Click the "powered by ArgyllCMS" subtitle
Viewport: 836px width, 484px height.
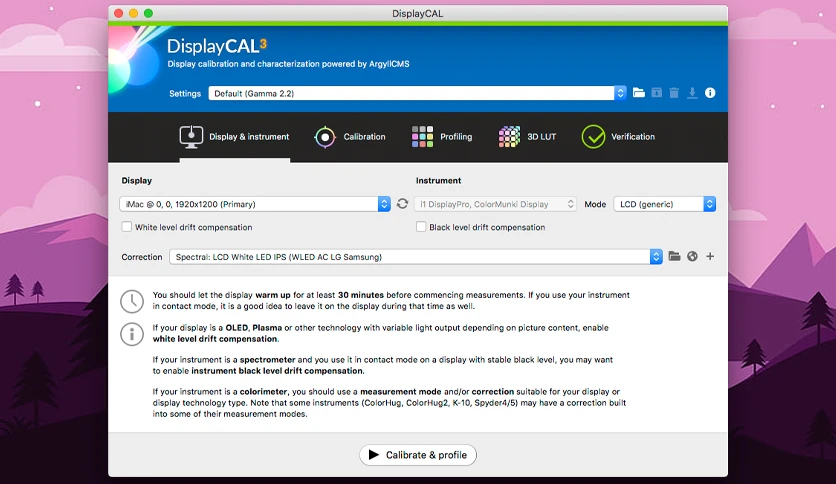[x=365, y=64]
